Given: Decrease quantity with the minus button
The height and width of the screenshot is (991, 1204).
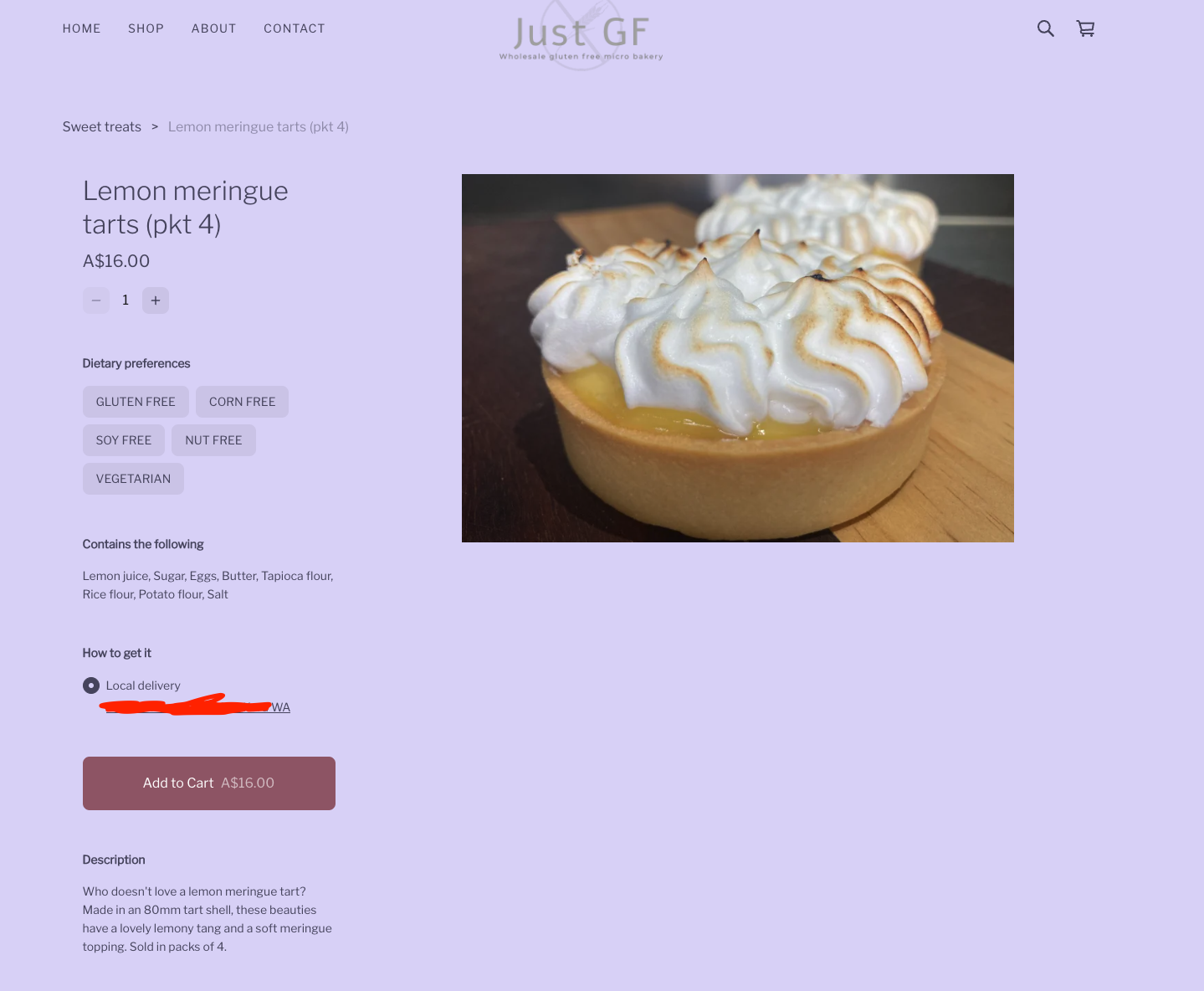Looking at the screenshot, I should (96, 300).
